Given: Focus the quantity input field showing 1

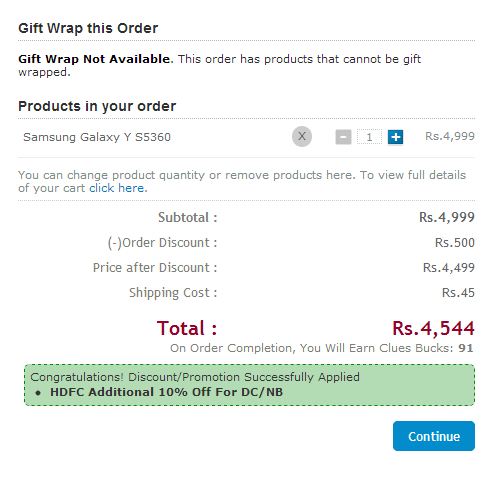Looking at the screenshot, I should click(369, 137).
